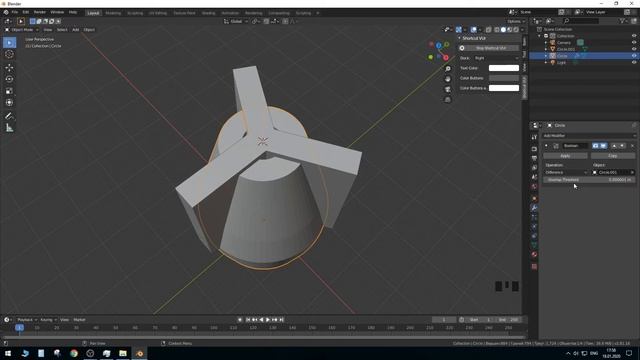Pick the Transform tool
Screen dimensions: 640x360
9,102
